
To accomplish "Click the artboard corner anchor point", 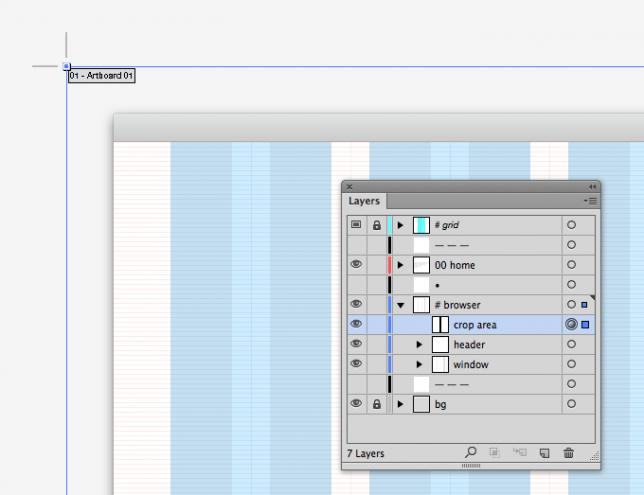I will click(x=67, y=66).
